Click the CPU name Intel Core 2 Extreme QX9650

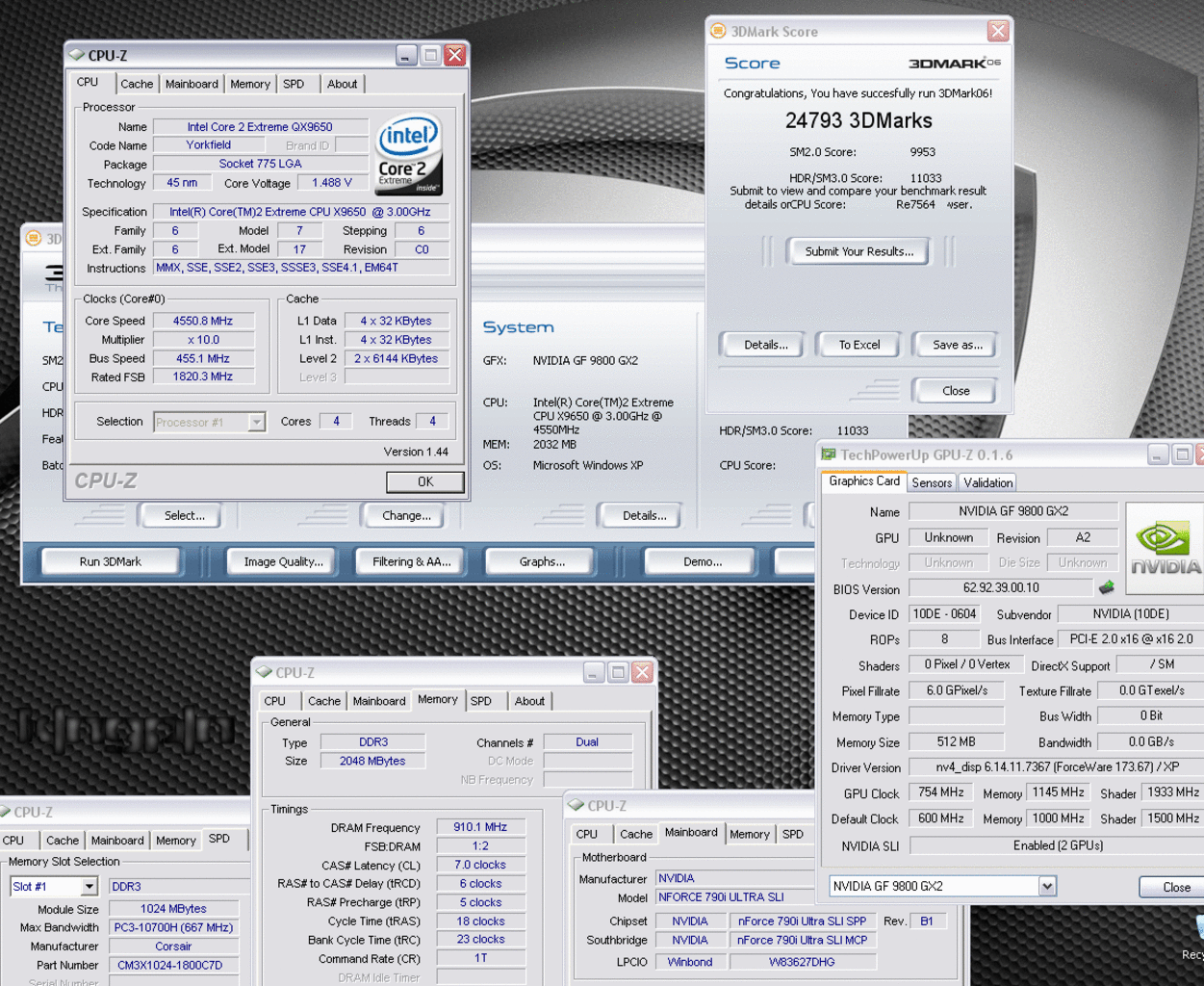[x=260, y=126]
